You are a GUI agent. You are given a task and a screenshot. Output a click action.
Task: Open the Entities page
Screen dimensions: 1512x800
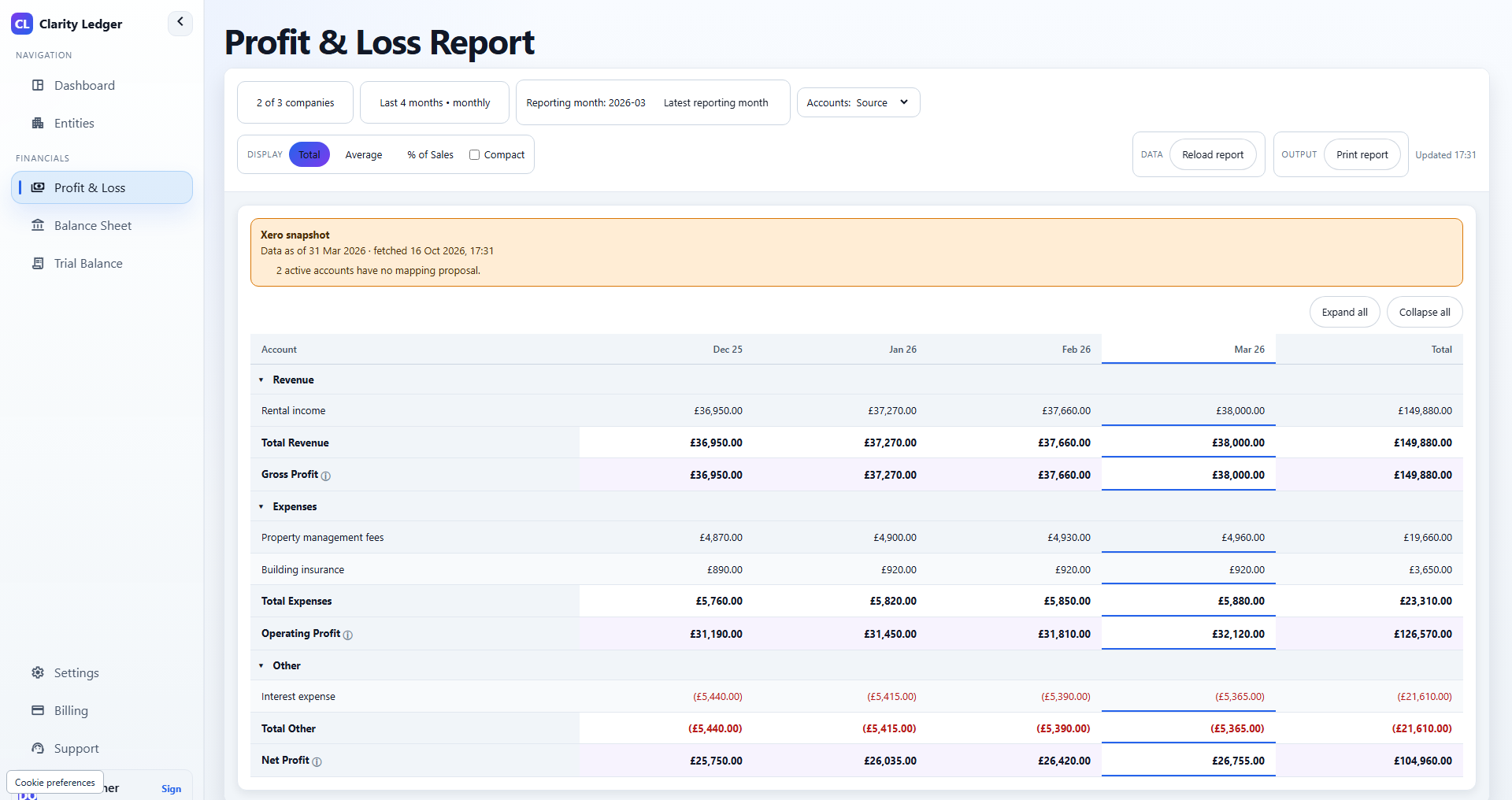pos(102,123)
